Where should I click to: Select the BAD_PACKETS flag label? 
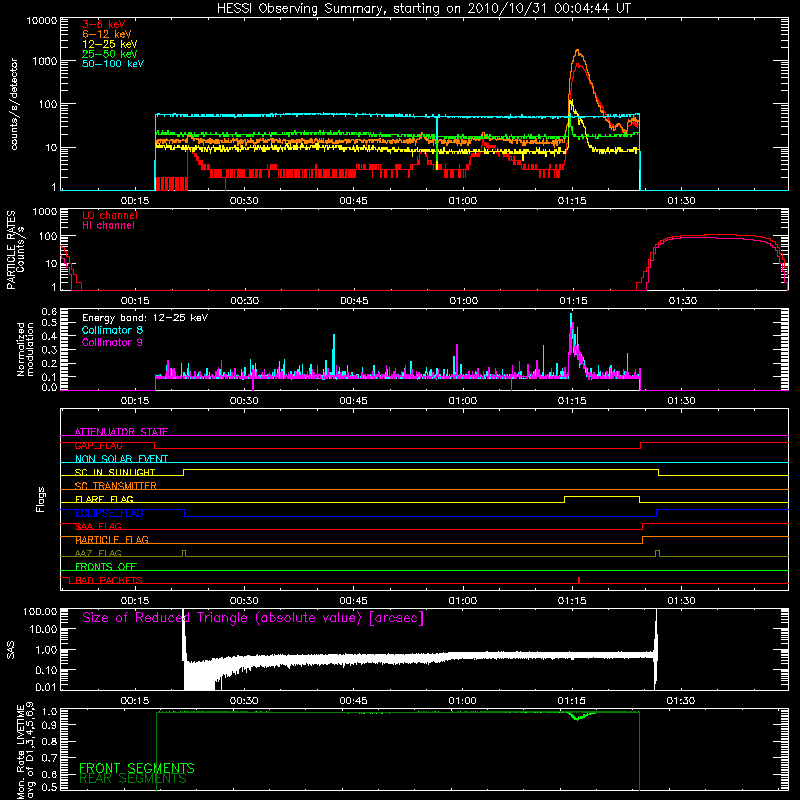click(109, 580)
